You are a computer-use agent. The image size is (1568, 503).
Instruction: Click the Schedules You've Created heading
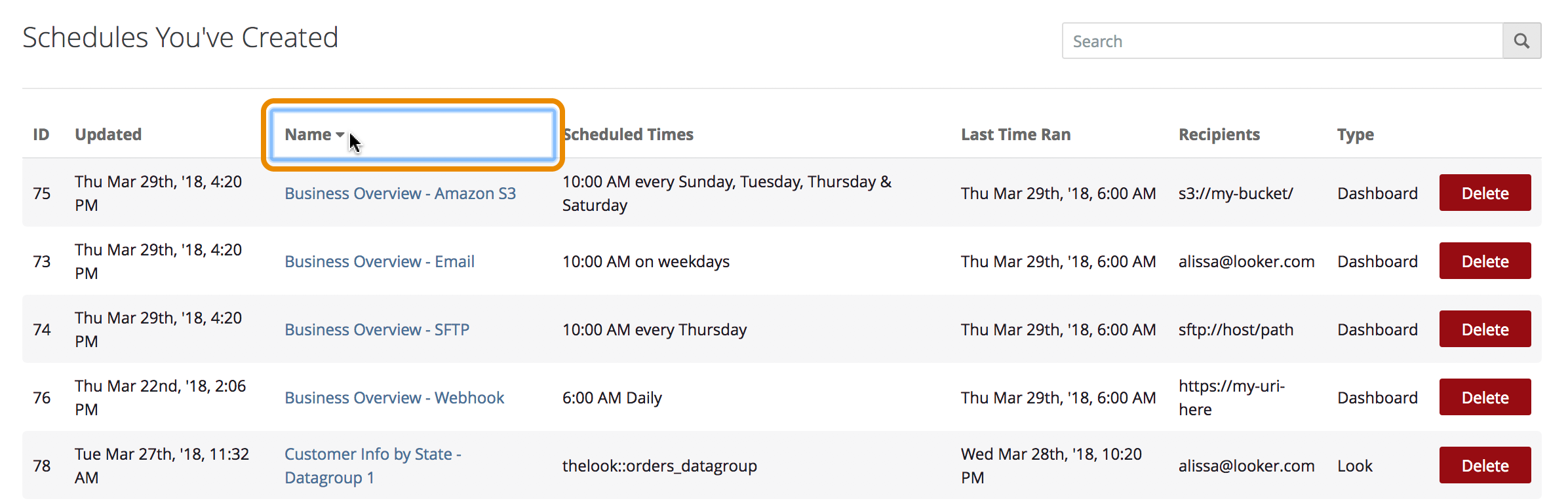pyautogui.click(x=180, y=38)
